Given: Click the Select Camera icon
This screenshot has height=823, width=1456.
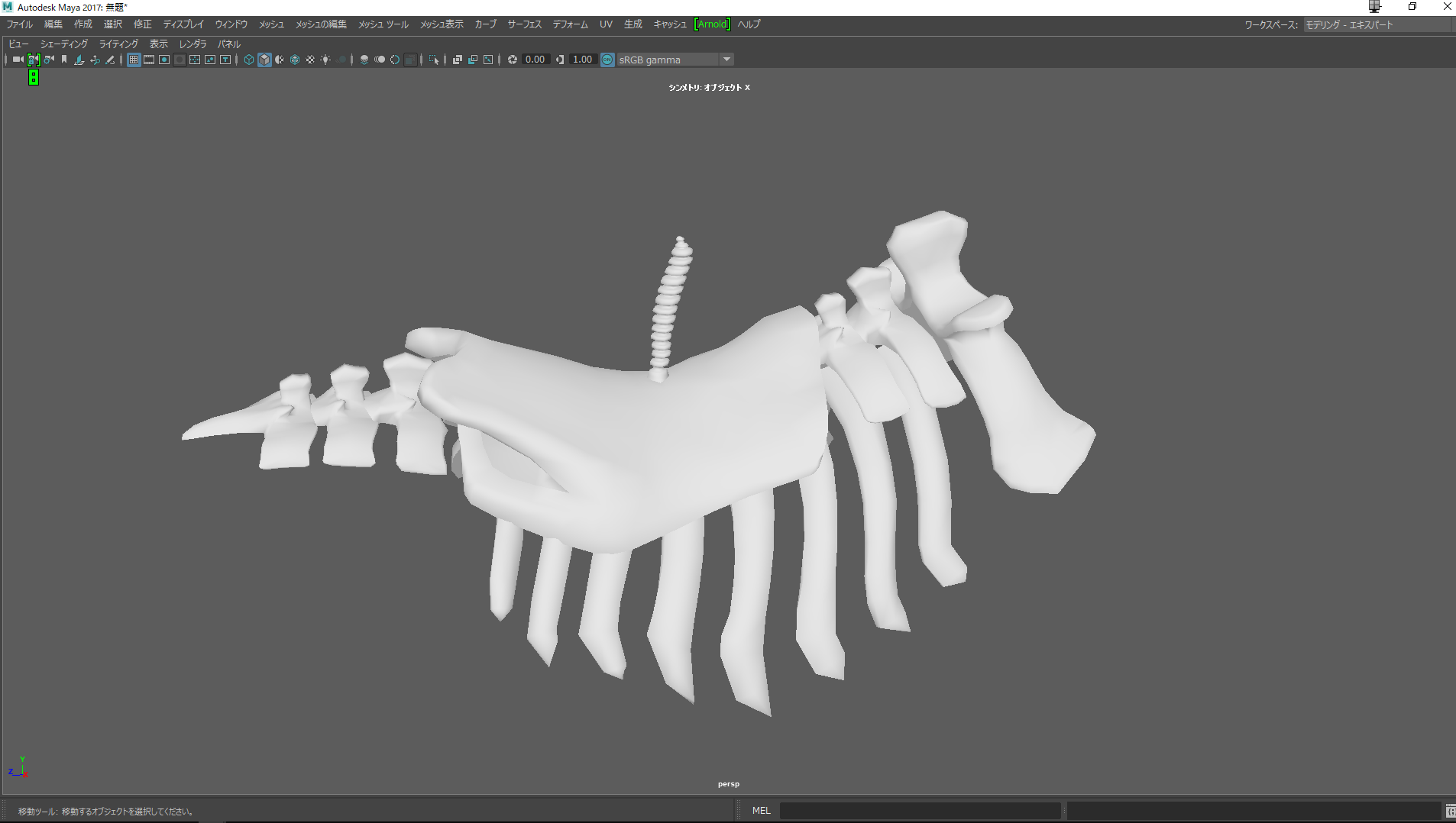Looking at the screenshot, I should click(x=18, y=60).
